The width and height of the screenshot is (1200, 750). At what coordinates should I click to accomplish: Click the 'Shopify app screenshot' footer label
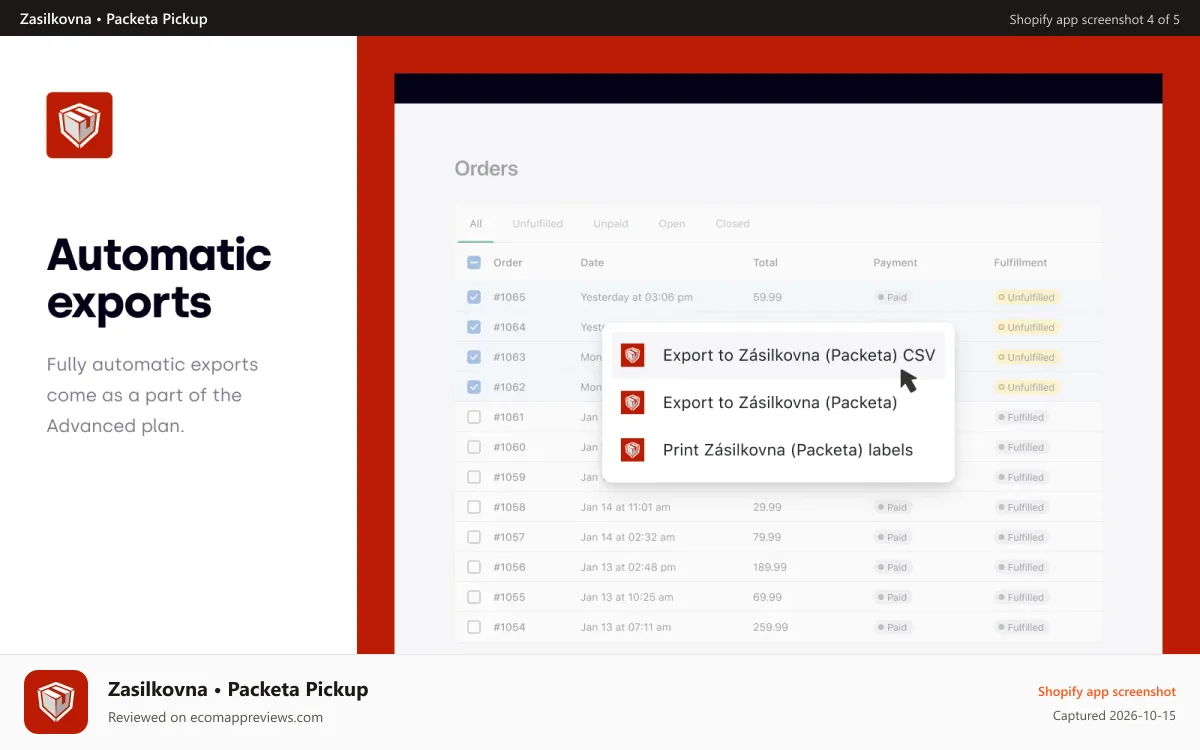(1107, 691)
